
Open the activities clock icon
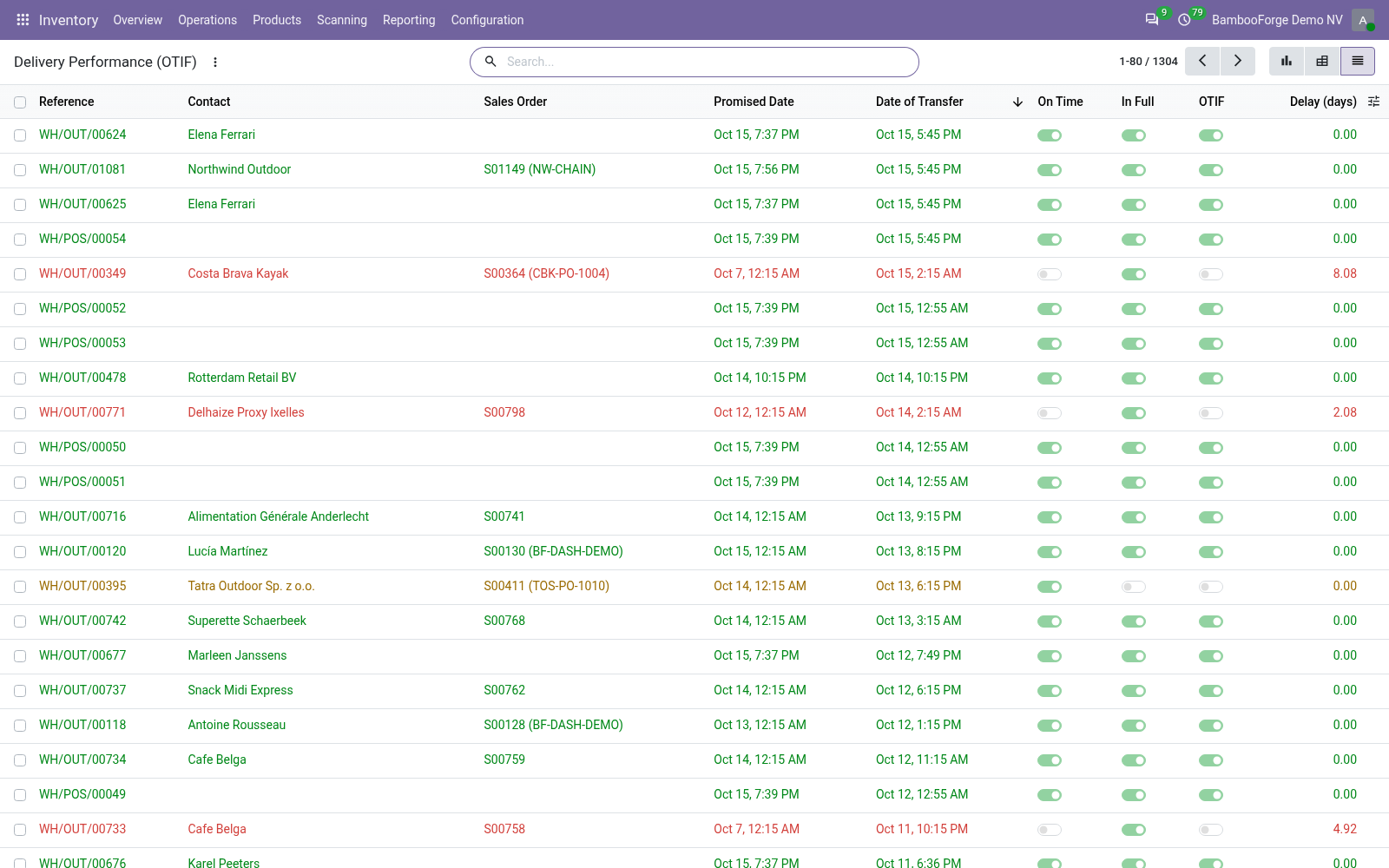tap(1184, 19)
